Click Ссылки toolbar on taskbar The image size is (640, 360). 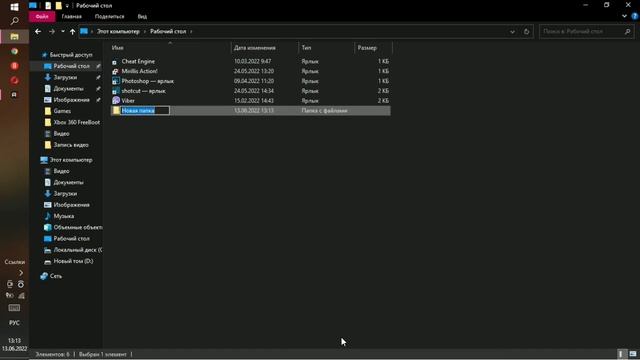click(14, 262)
